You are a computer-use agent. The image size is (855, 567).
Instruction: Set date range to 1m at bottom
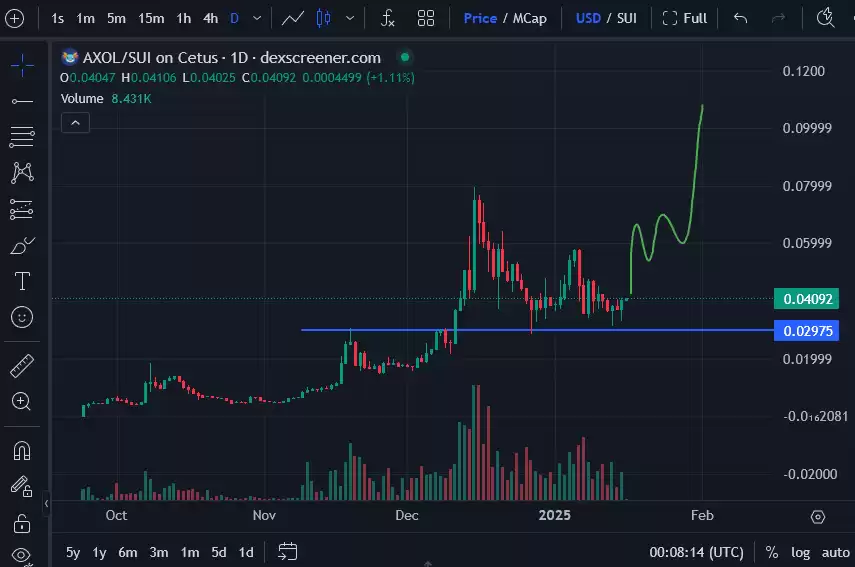pyautogui.click(x=190, y=552)
